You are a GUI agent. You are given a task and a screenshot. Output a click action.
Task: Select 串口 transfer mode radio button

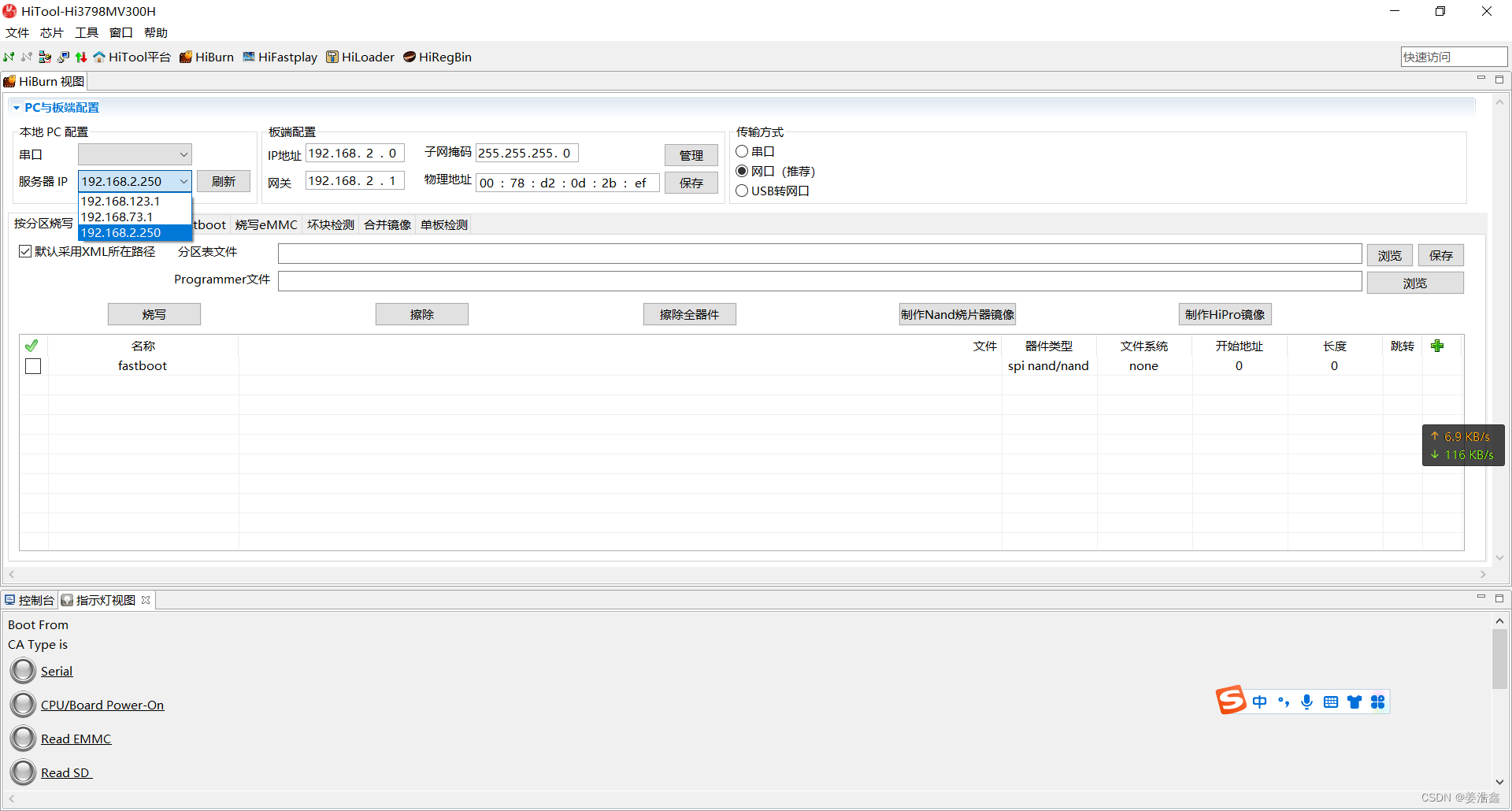point(742,151)
